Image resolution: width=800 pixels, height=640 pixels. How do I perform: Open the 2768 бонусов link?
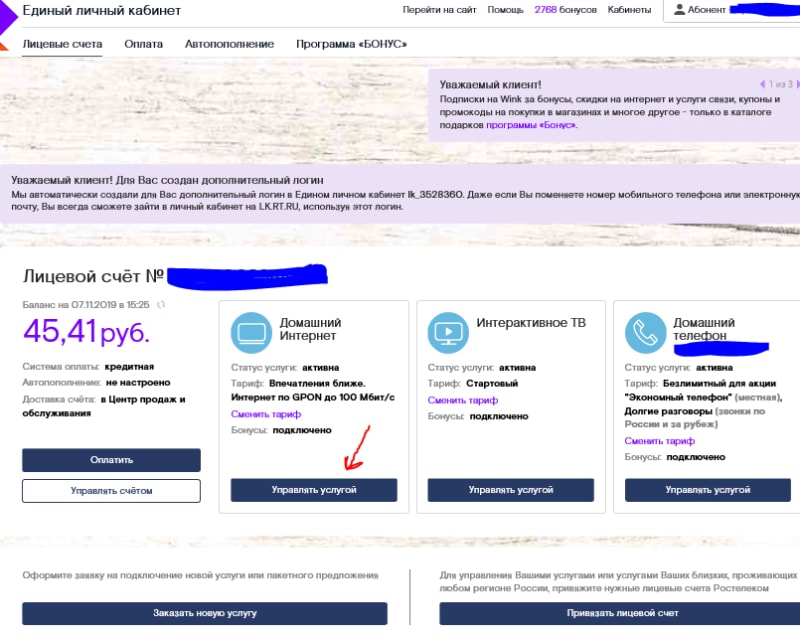[x=565, y=10]
